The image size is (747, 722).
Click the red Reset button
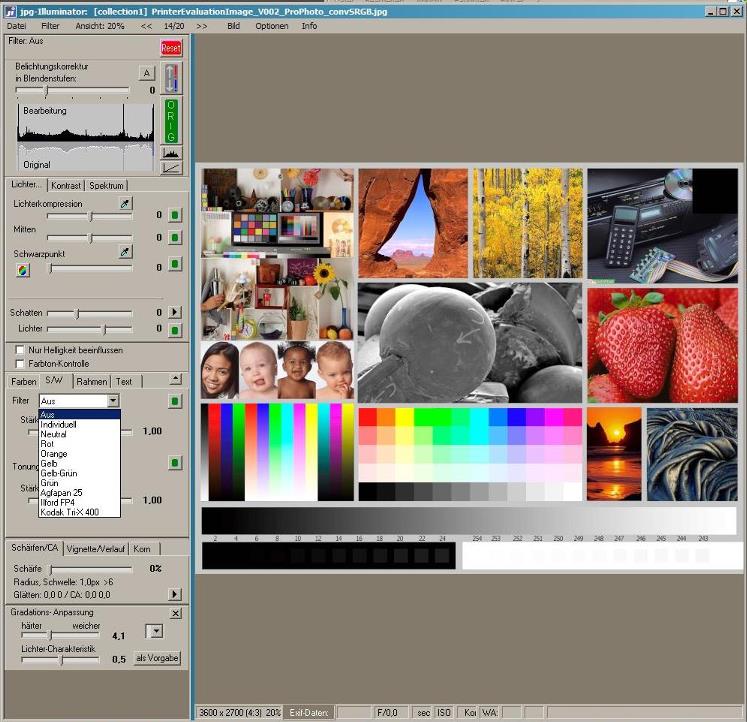coord(171,48)
